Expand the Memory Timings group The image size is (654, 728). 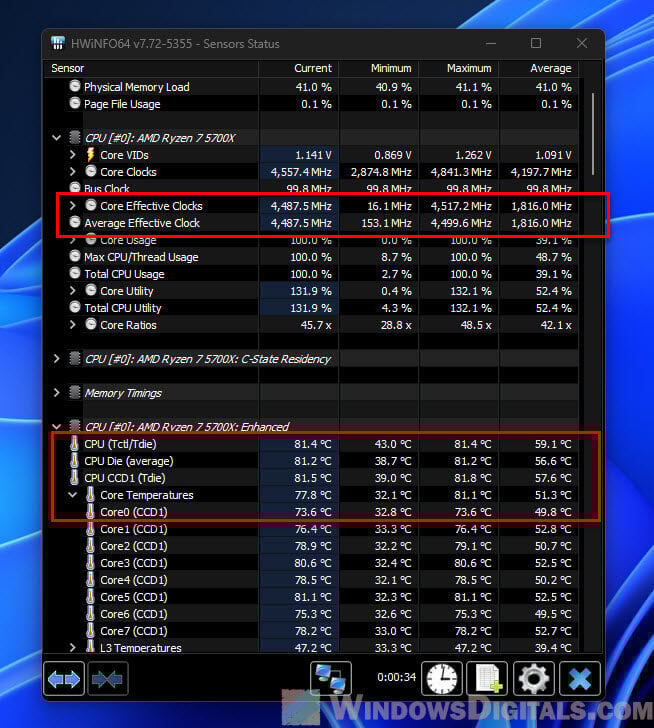click(56, 393)
